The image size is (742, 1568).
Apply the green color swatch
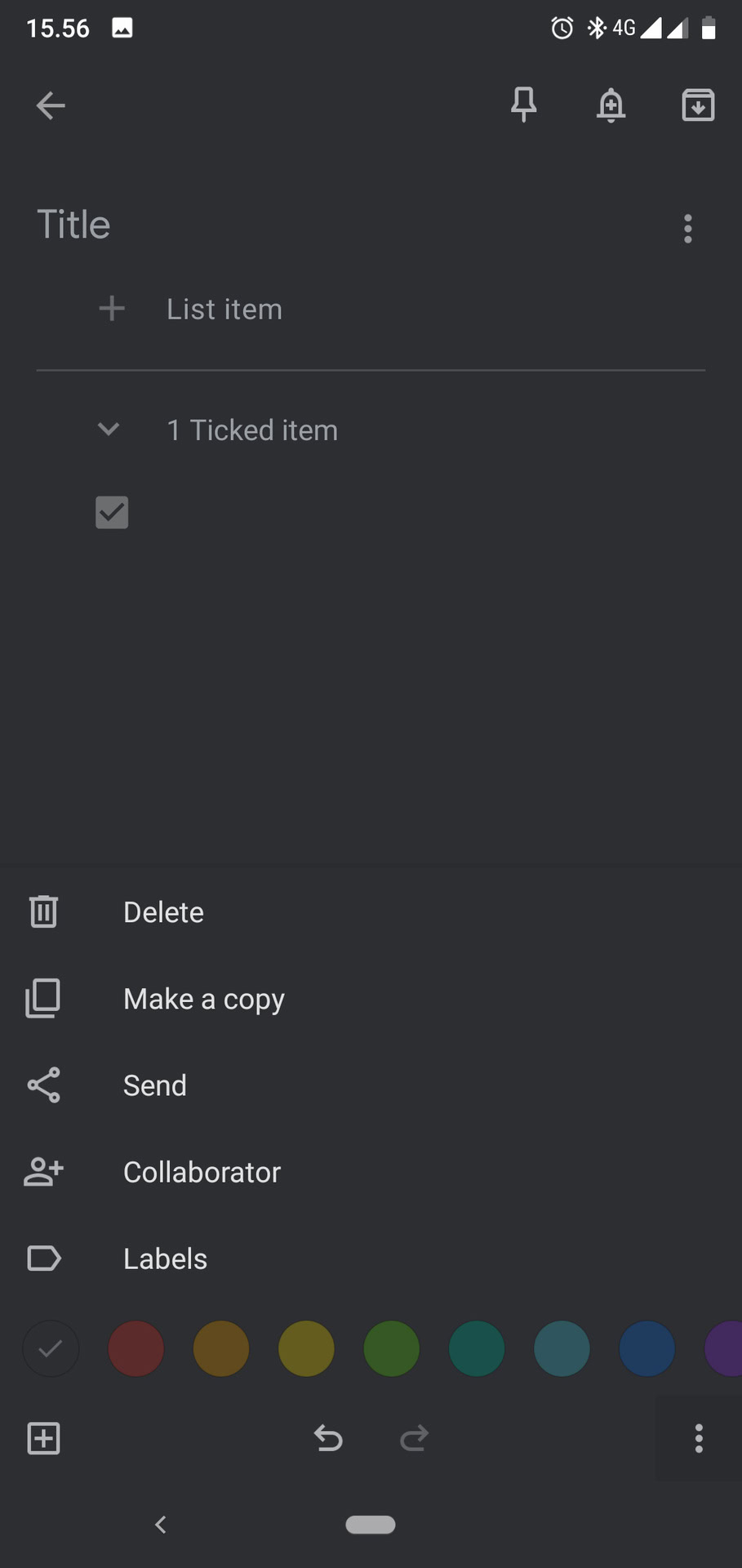(391, 1348)
